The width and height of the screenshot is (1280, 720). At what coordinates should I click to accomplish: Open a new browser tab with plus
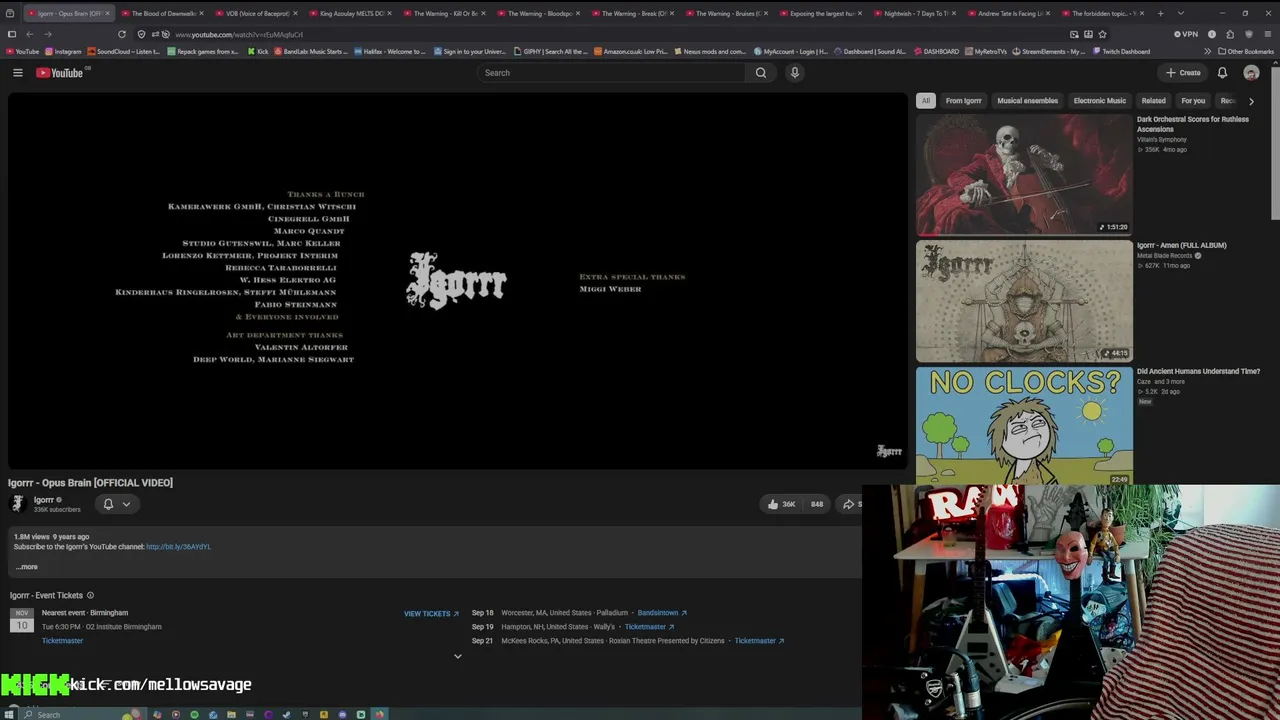click(x=1160, y=14)
